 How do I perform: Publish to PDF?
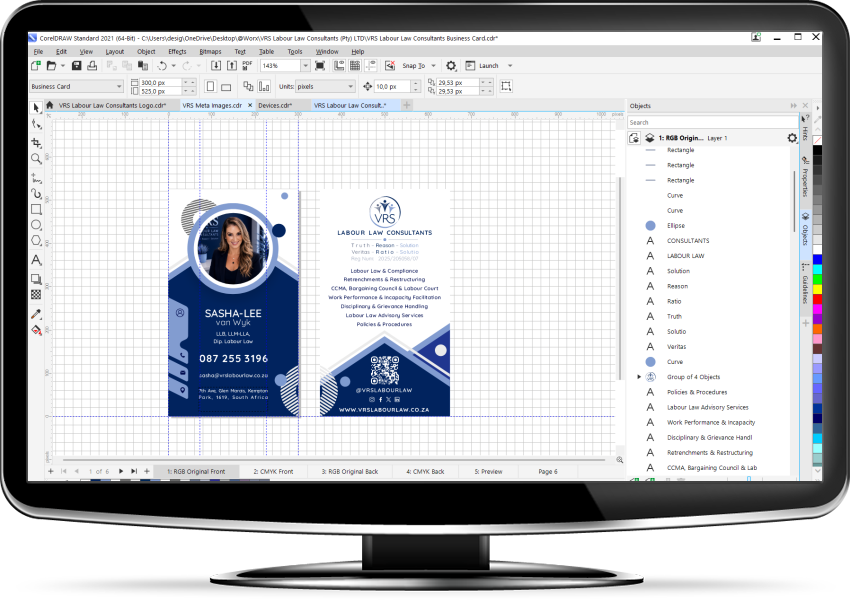247,66
